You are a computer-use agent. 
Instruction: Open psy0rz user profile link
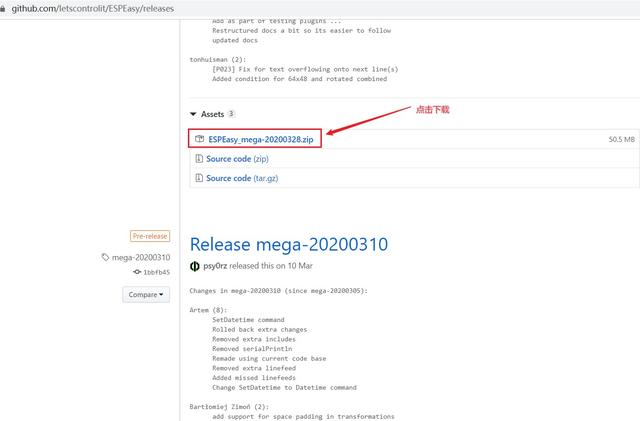click(x=215, y=266)
